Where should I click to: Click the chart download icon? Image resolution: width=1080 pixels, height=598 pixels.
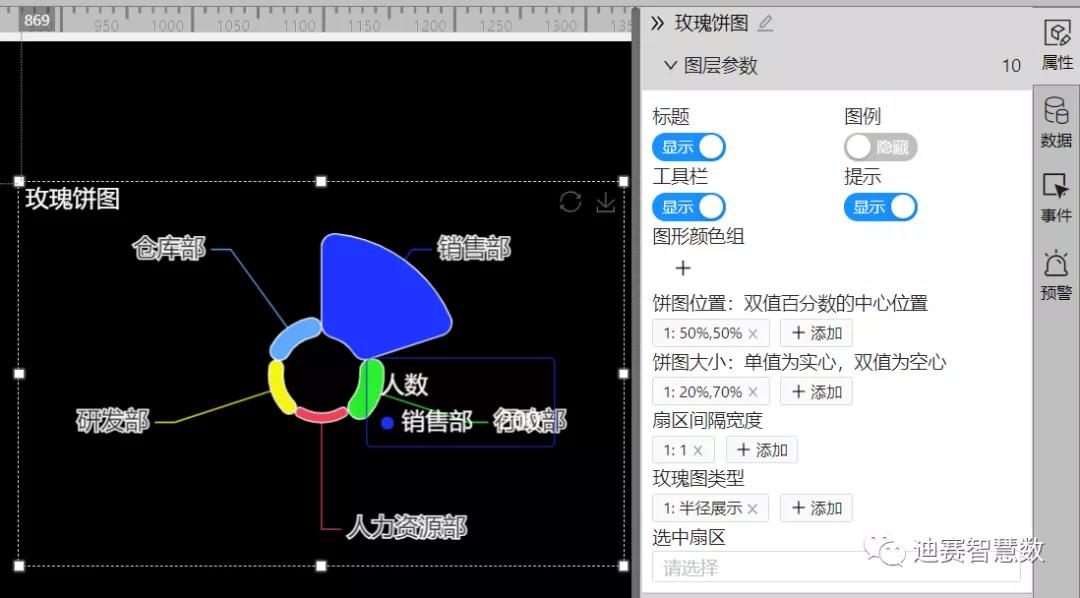[x=605, y=203]
